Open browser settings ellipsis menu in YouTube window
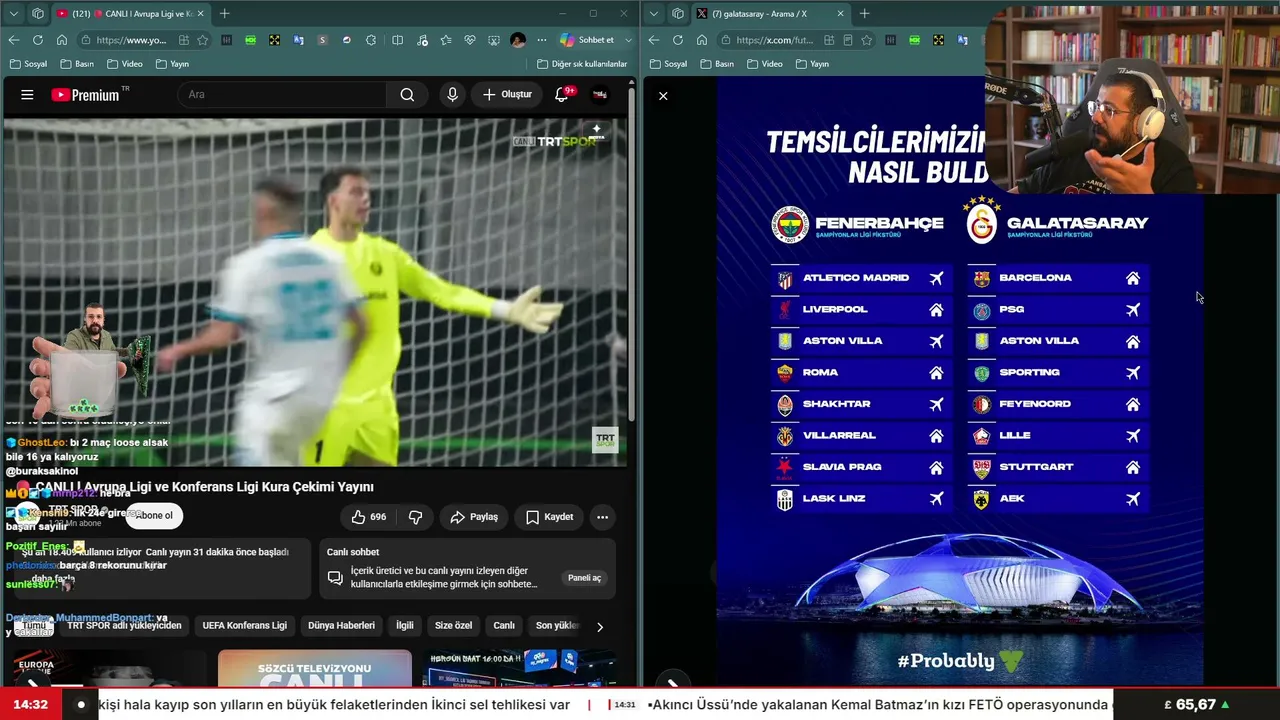 [543, 40]
